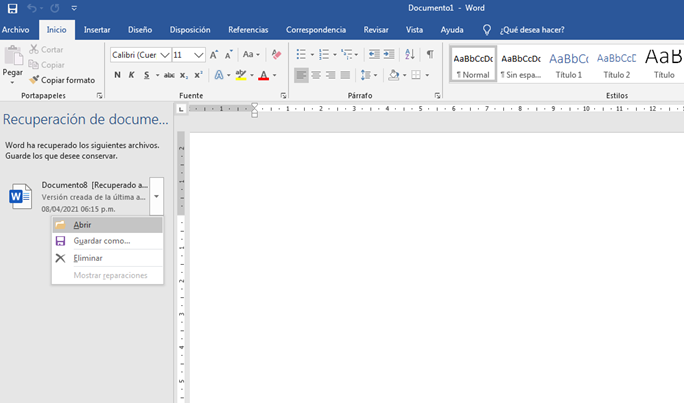
Task: Click the increase font size icon
Action: (214, 55)
